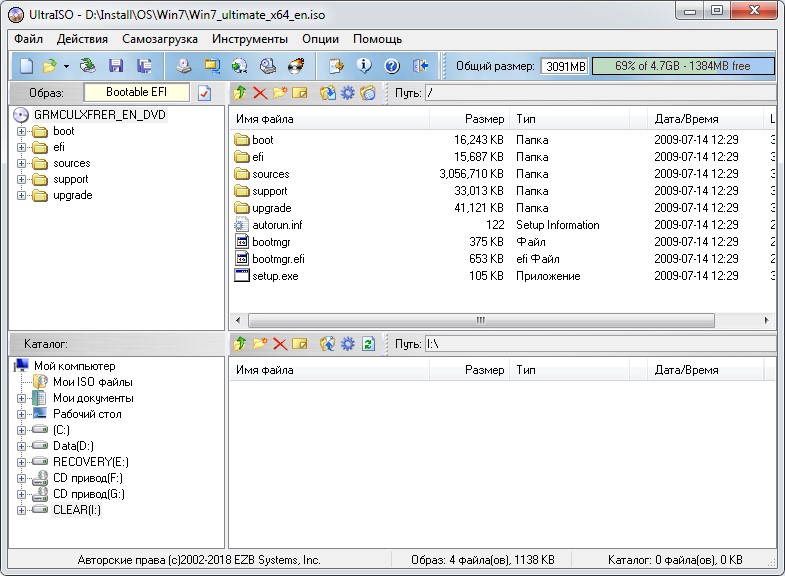The width and height of the screenshot is (785, 576).
Task: Select setup.exe in the file list
Action: click(275, 276)
